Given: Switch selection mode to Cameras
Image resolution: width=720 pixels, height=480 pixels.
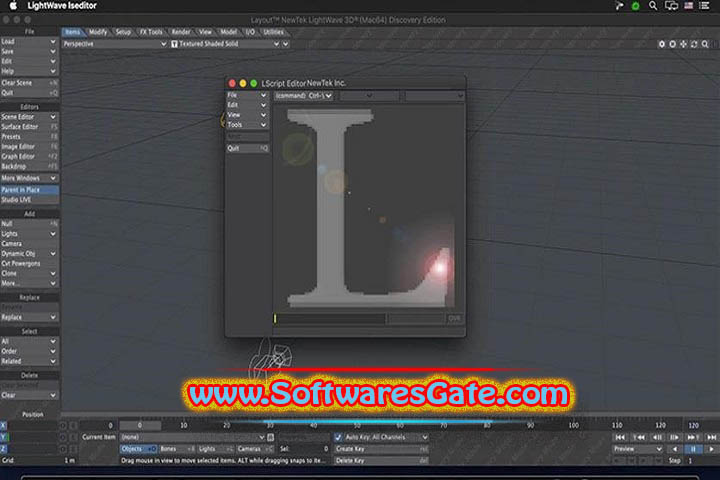Looking at the screenshot, I should [x=255, y=449].
